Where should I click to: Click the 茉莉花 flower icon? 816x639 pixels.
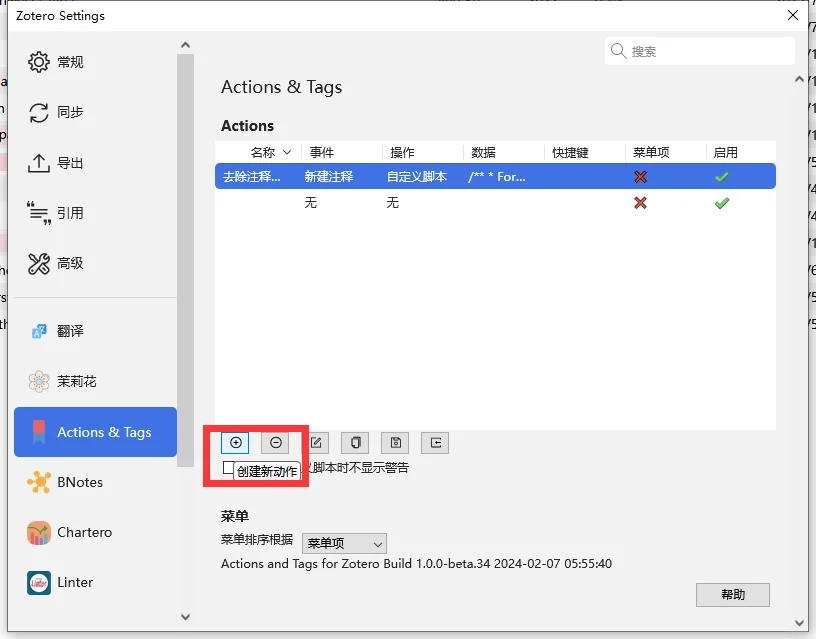click(39, 381)
